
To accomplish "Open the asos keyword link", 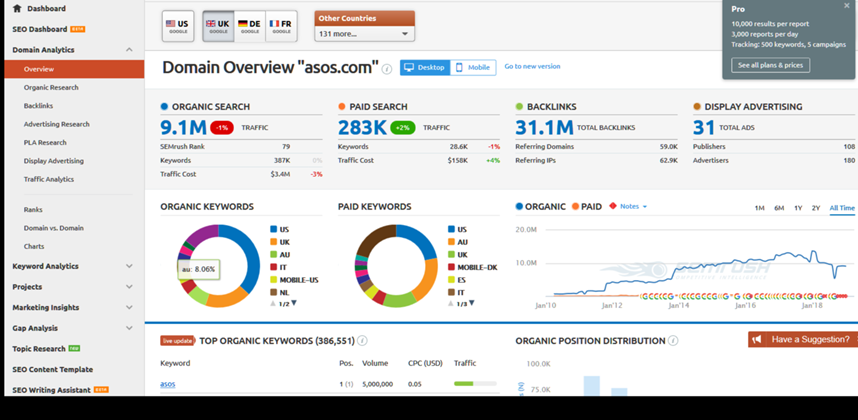I will 167,384.
